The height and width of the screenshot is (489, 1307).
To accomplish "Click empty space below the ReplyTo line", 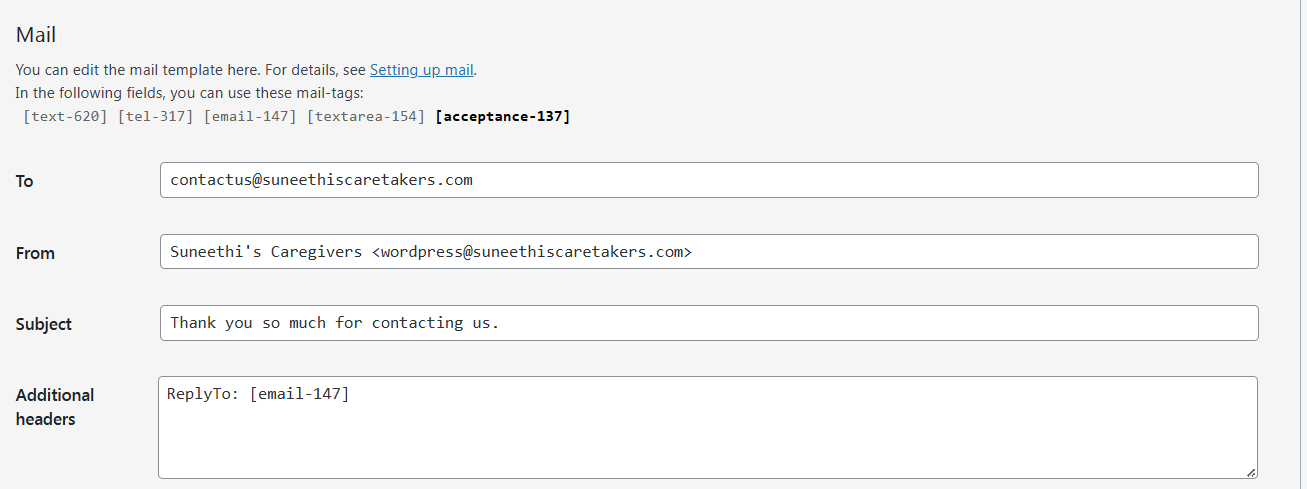I will 700,445.
